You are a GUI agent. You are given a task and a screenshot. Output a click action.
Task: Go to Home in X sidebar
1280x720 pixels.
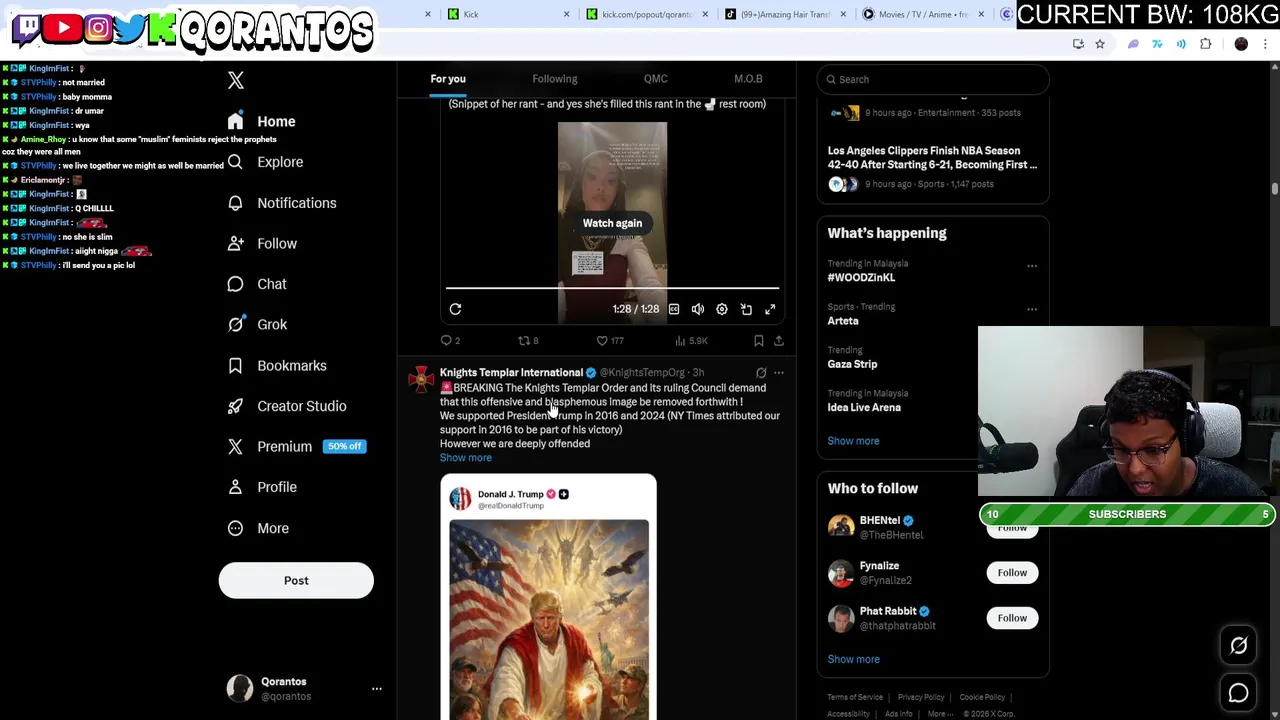pos(261,121)
